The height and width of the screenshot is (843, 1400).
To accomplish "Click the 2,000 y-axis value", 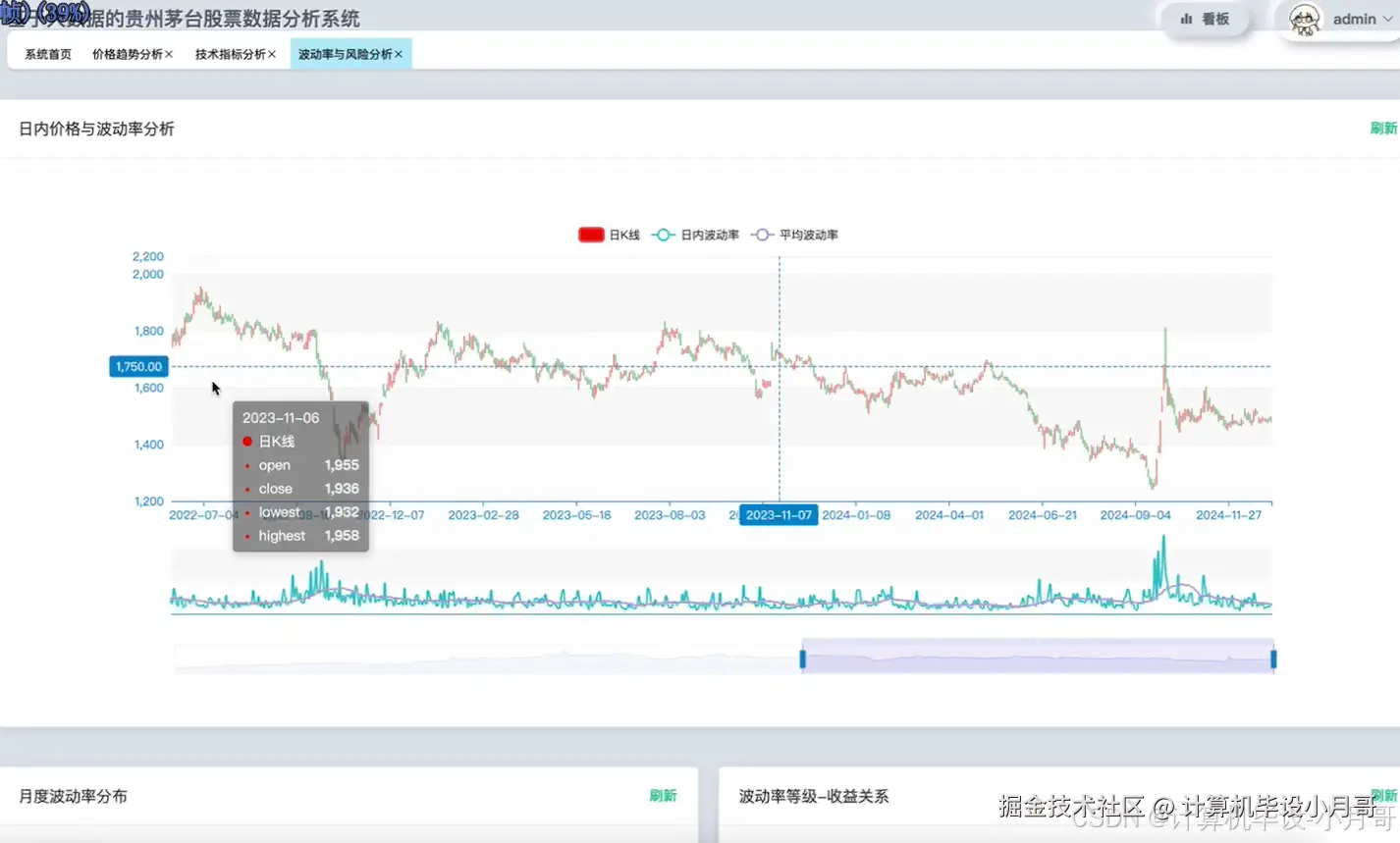I will [148, 275].
